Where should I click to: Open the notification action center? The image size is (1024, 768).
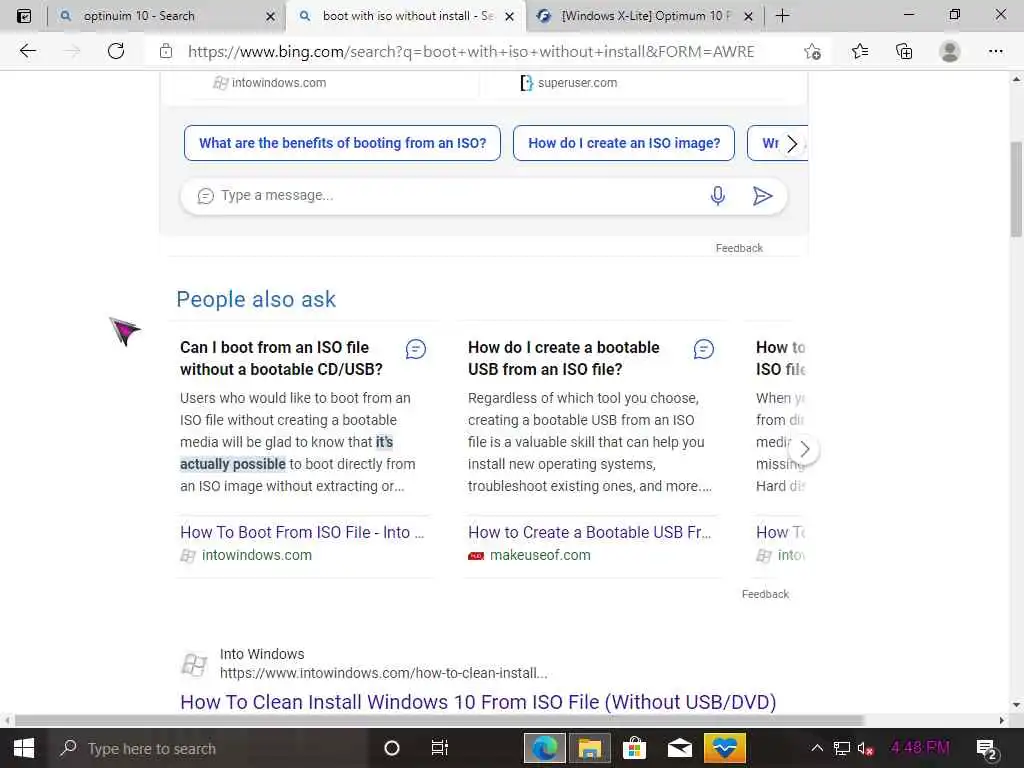click(x=986, y=749)
